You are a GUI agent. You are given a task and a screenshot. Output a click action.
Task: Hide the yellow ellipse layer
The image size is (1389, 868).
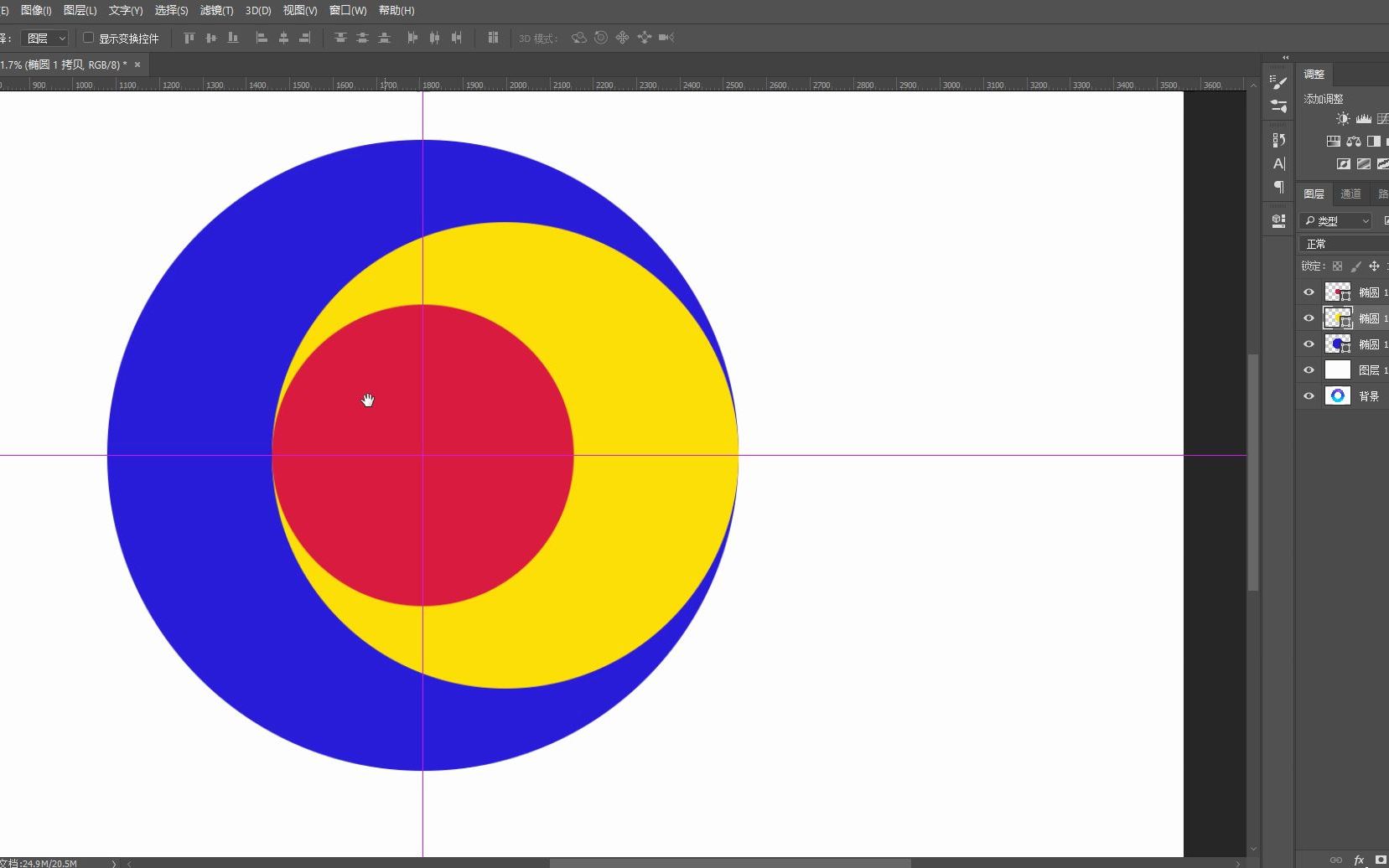tap(1309, 318)
